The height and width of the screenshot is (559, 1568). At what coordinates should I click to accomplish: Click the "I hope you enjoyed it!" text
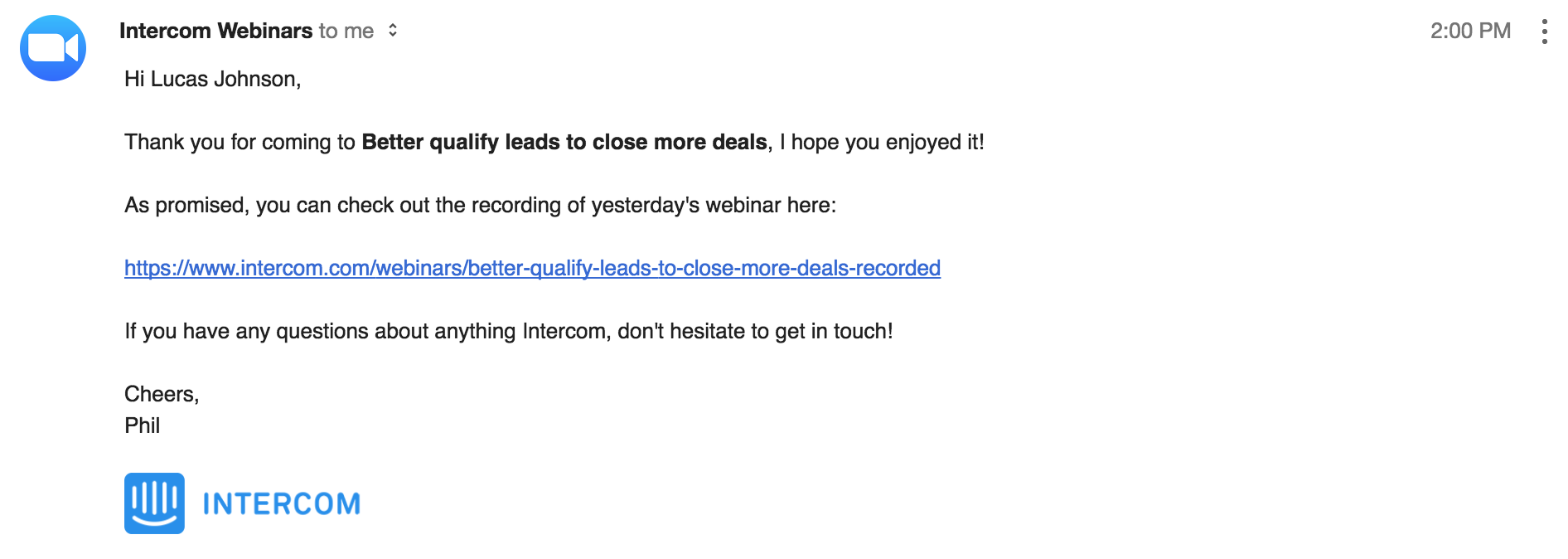882,142
